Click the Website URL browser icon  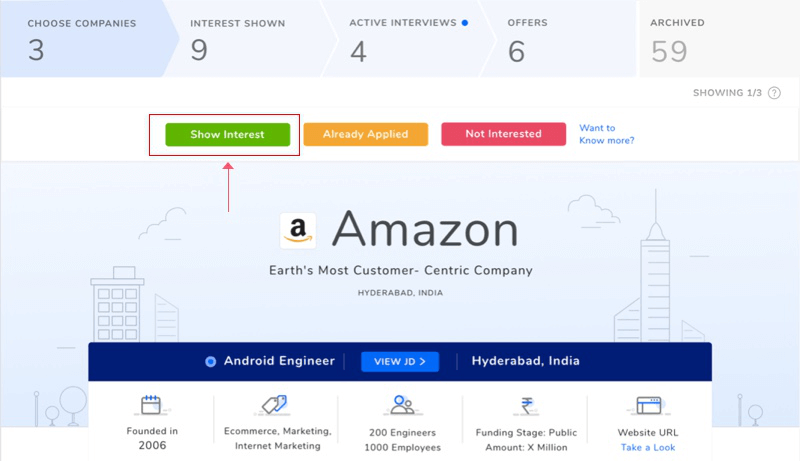pos(648,405)
